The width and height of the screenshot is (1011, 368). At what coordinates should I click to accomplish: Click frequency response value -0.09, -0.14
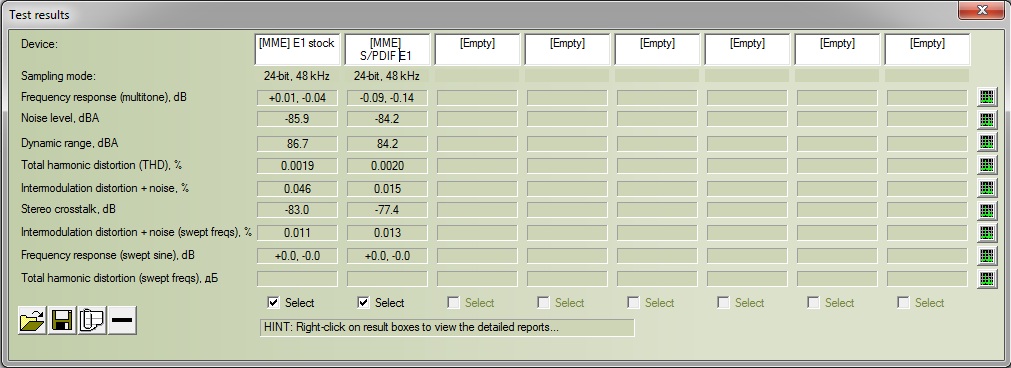387,98
